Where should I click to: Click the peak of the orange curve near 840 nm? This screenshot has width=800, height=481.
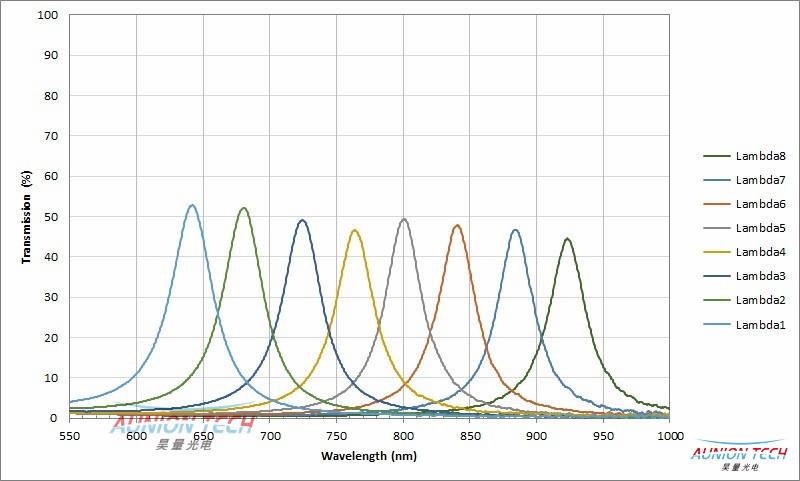[457, 226]
